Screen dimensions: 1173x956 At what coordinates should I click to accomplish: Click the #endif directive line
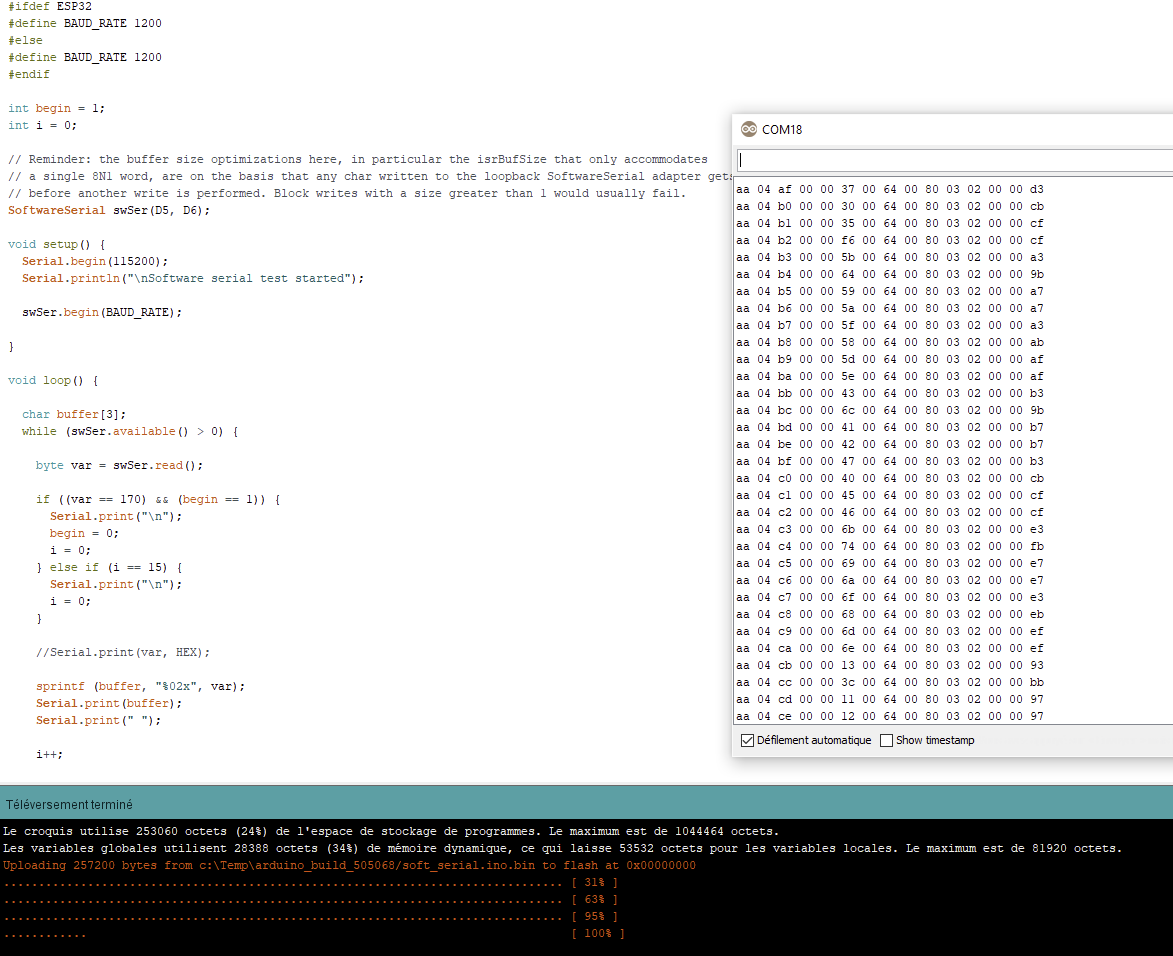click(28, 74)
